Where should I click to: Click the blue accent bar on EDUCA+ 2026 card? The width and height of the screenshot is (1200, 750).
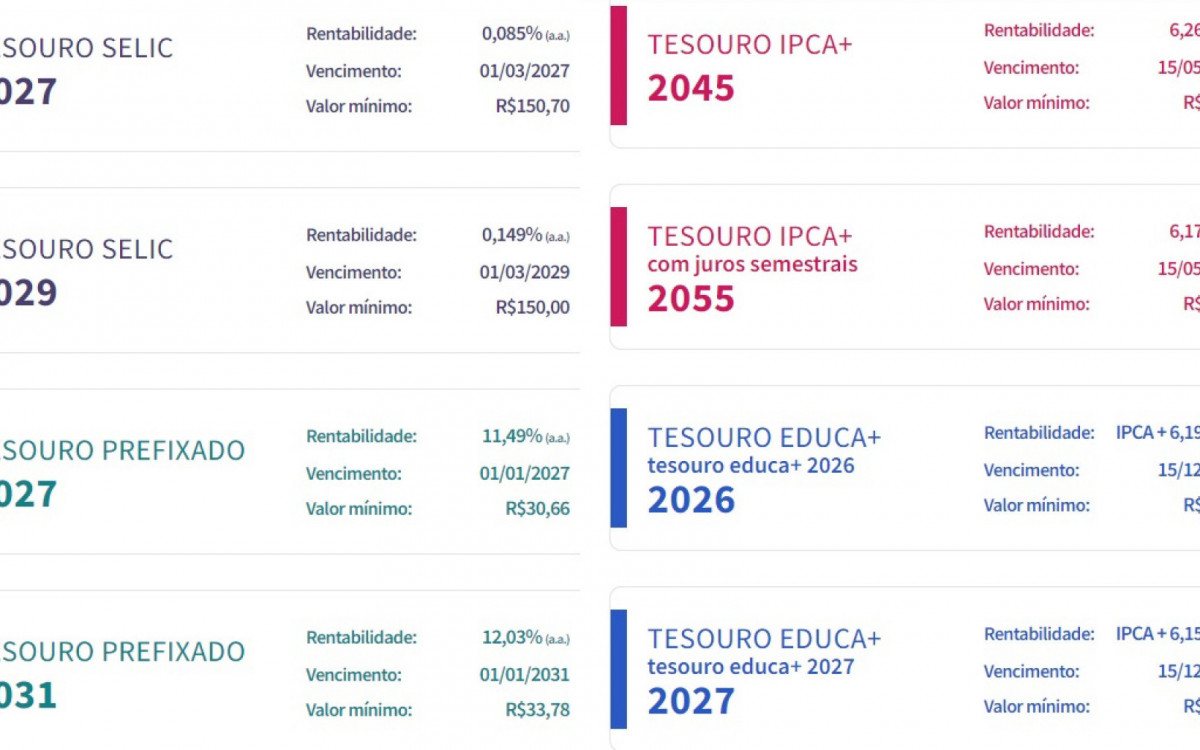pyautogui.click(x=617, y=465)
